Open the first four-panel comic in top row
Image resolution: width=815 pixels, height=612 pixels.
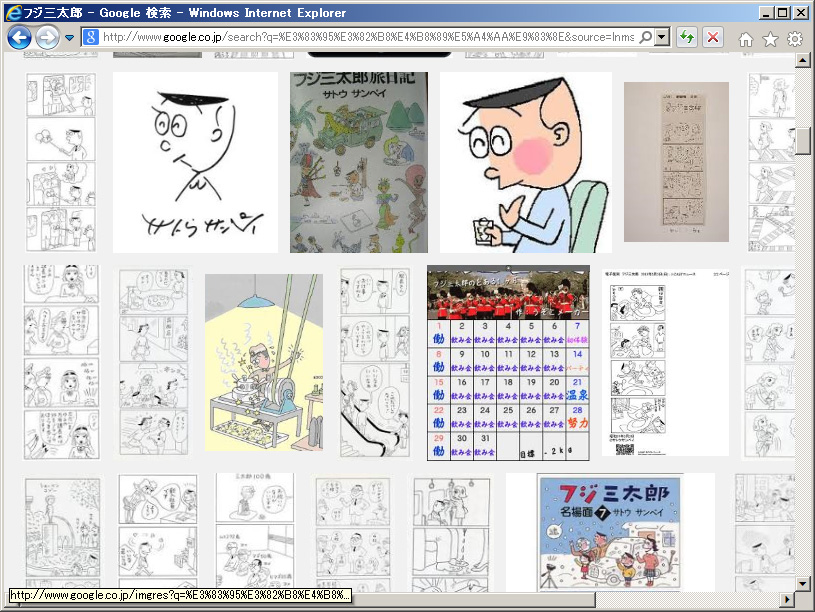pyautogui.click(x=61, y=162)
